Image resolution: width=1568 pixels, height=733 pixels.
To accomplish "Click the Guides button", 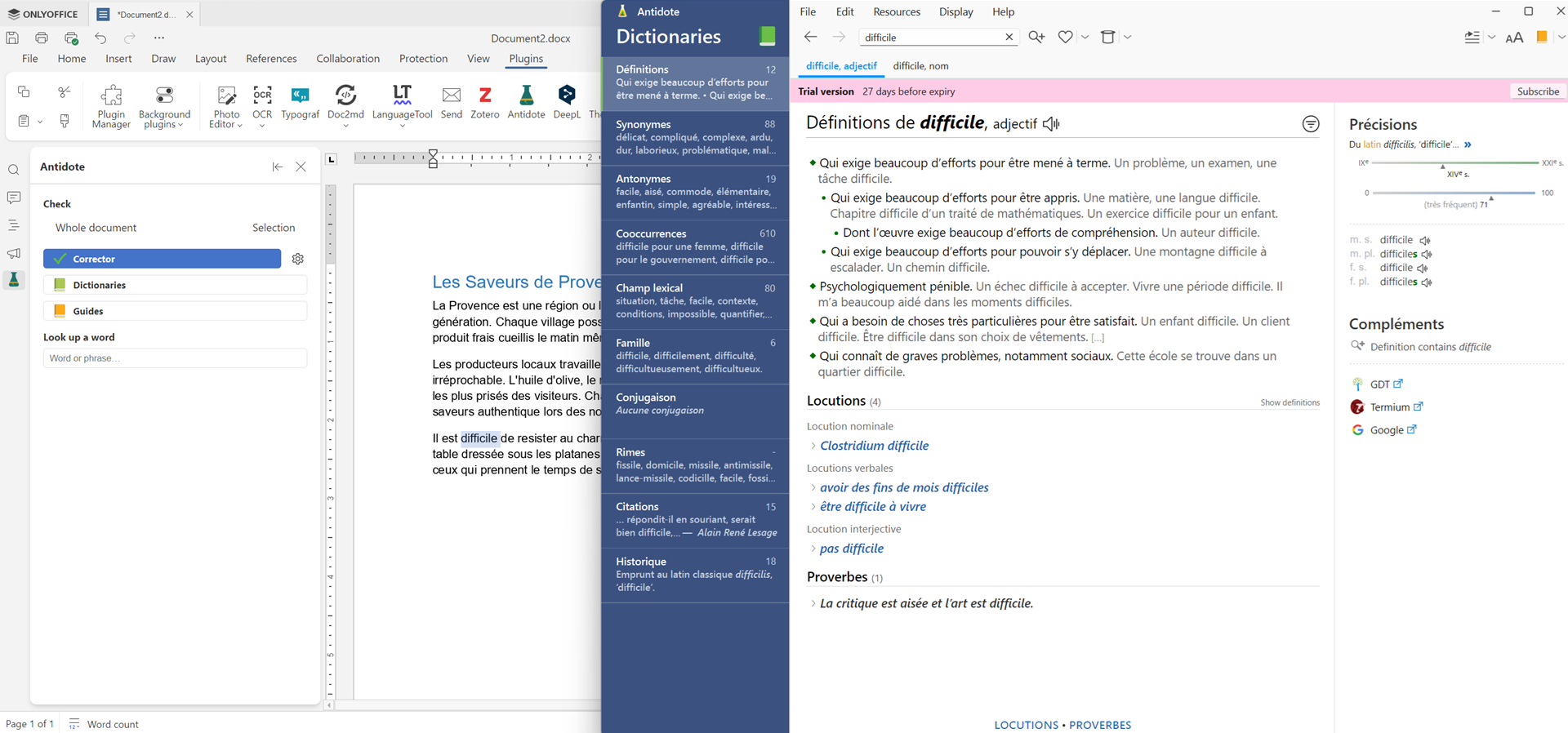I will point(175,311).
